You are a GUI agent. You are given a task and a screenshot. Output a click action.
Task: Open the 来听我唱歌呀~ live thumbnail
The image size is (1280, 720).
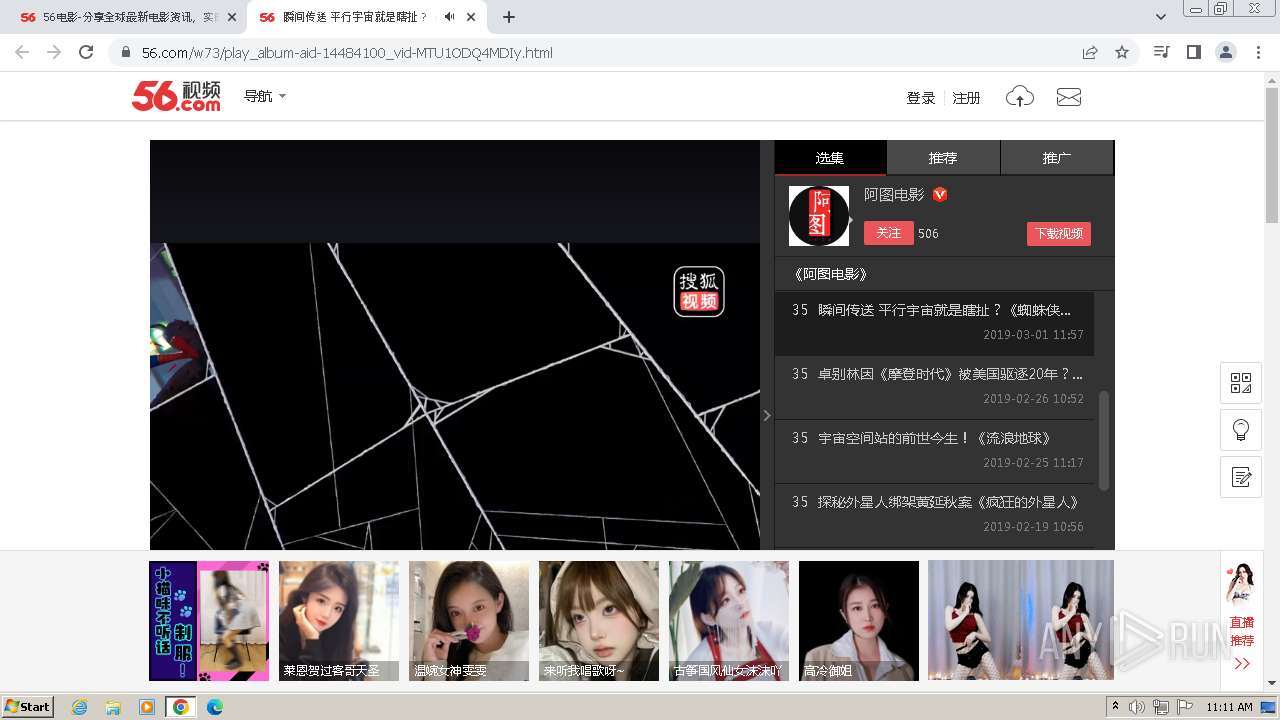point(599,621)
